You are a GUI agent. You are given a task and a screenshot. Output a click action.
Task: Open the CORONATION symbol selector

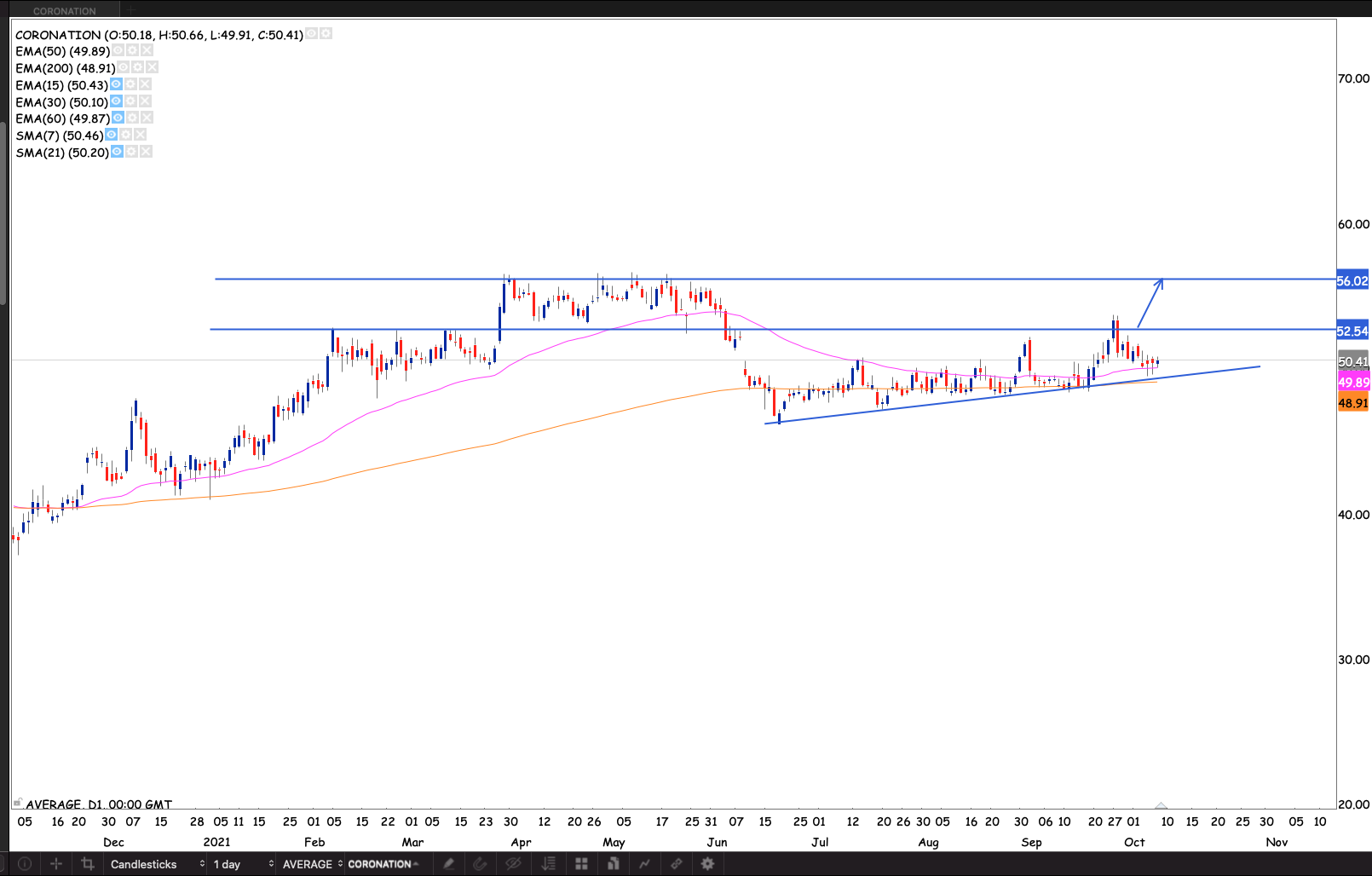[383, 864]
